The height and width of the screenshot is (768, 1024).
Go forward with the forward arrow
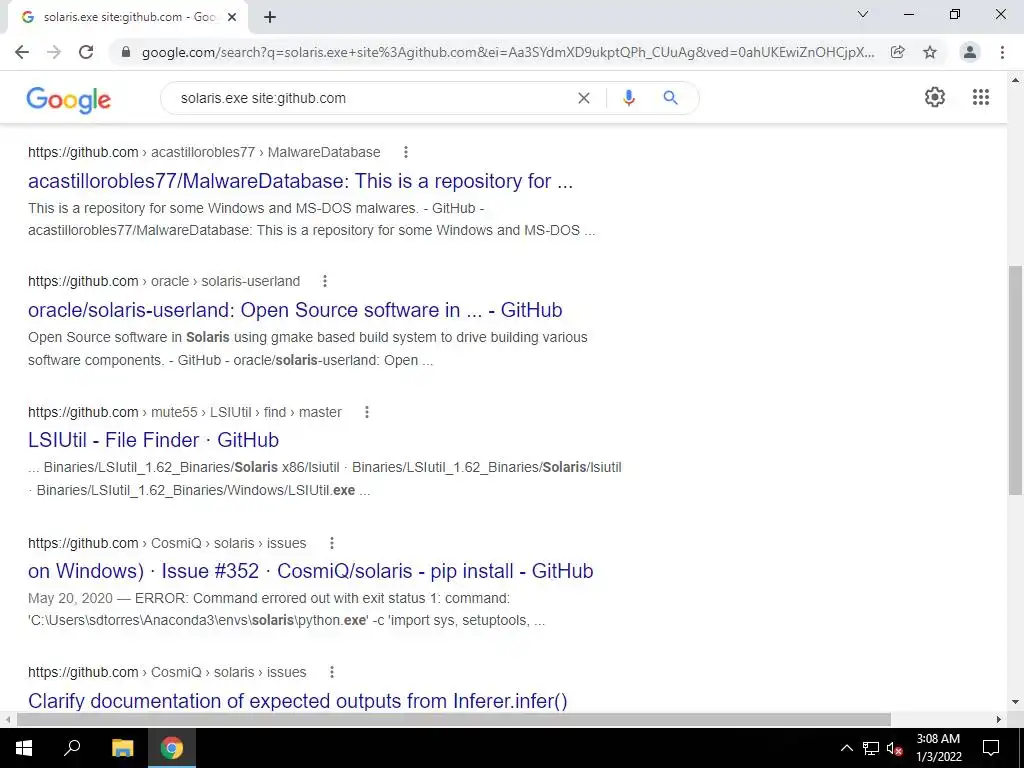click(54, 52)
